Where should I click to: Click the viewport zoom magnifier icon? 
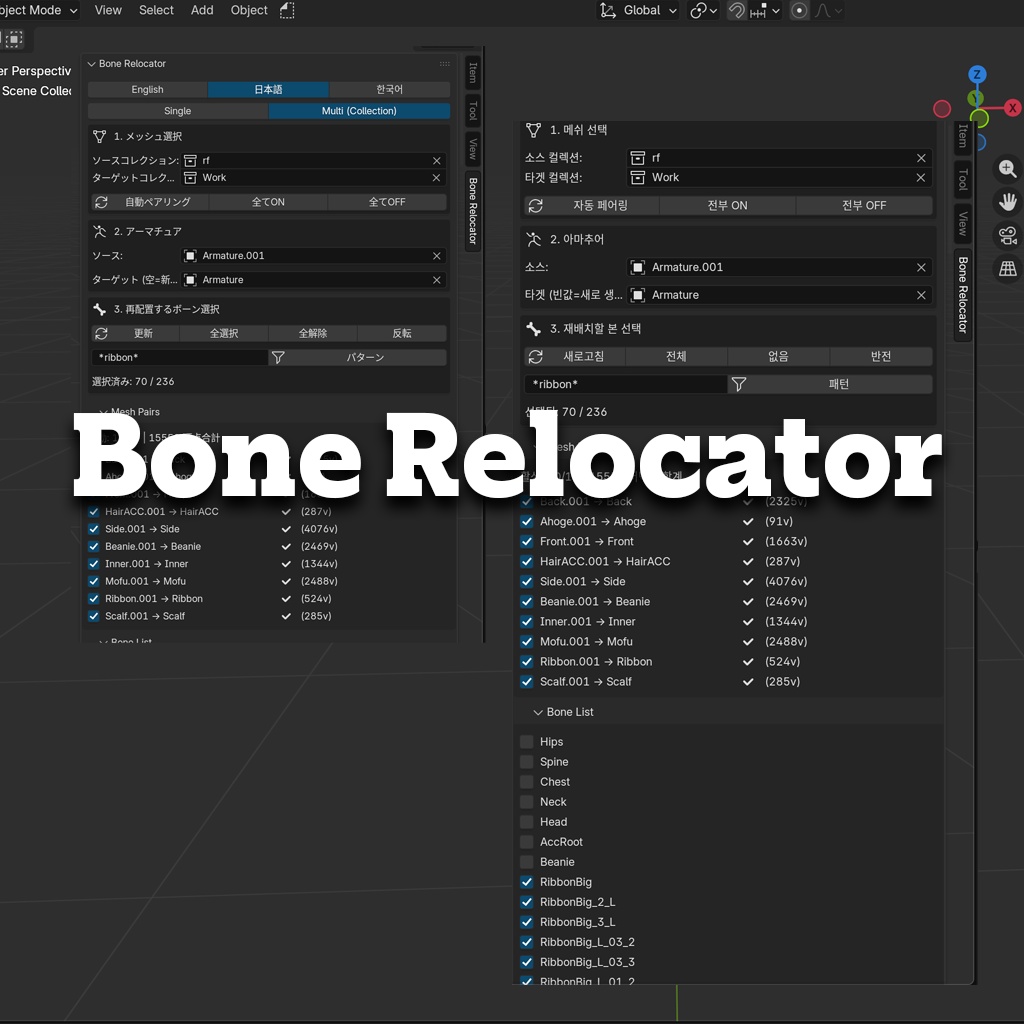coord(1008,169)
